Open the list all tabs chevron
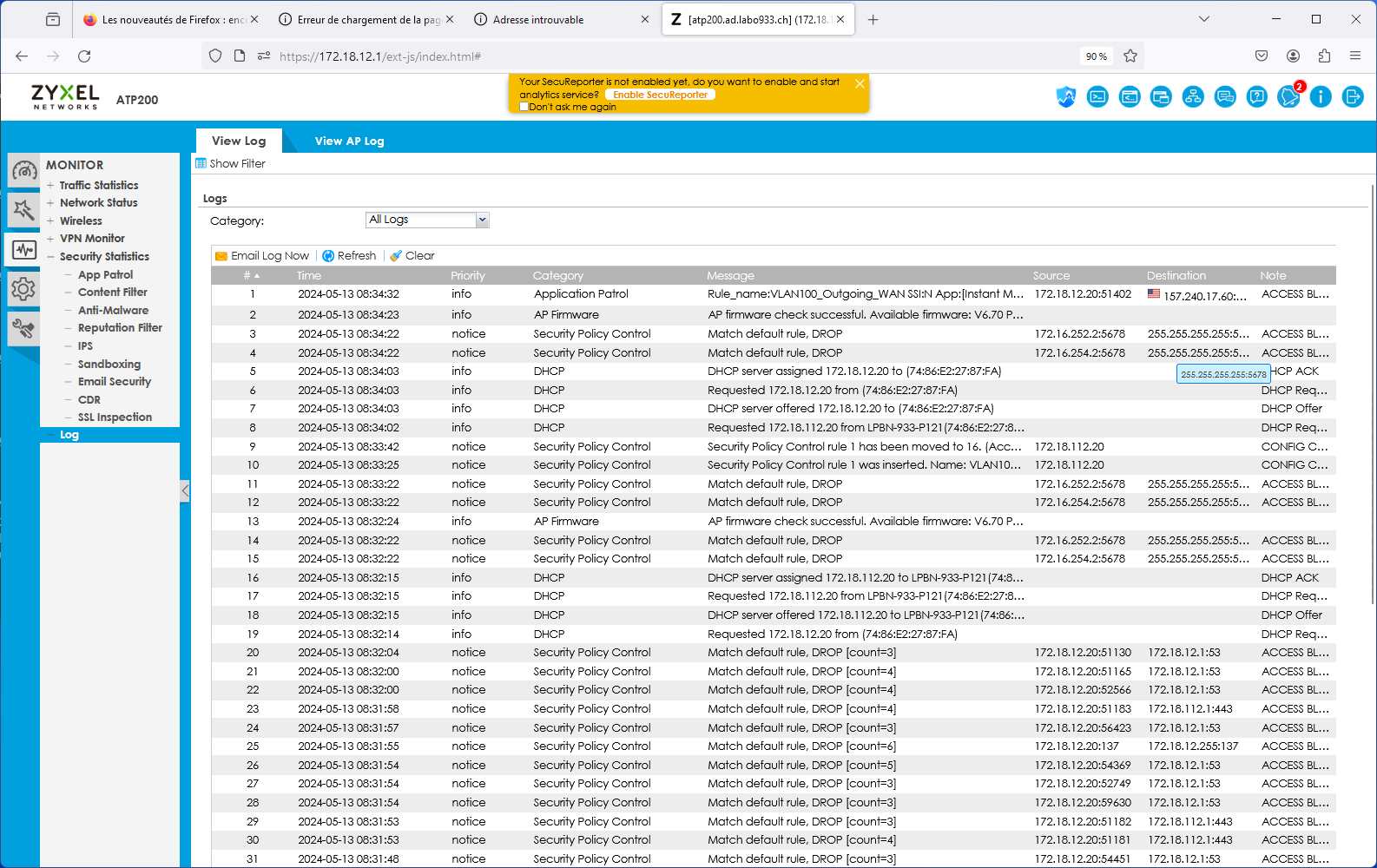The image size is (1377, 868). click(x=1204, y=19)
